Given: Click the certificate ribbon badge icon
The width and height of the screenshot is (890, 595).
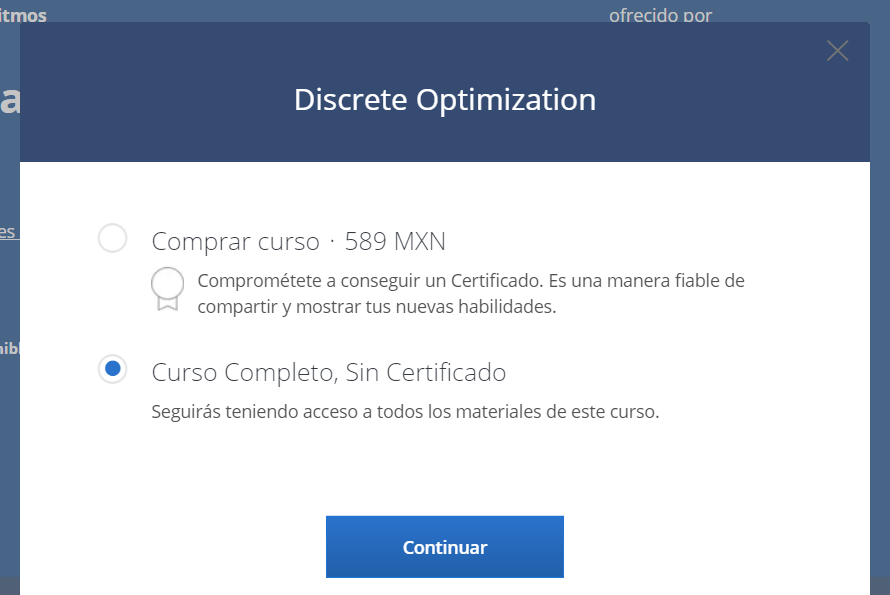Looking at the screenshot, I should coord(167,288).
